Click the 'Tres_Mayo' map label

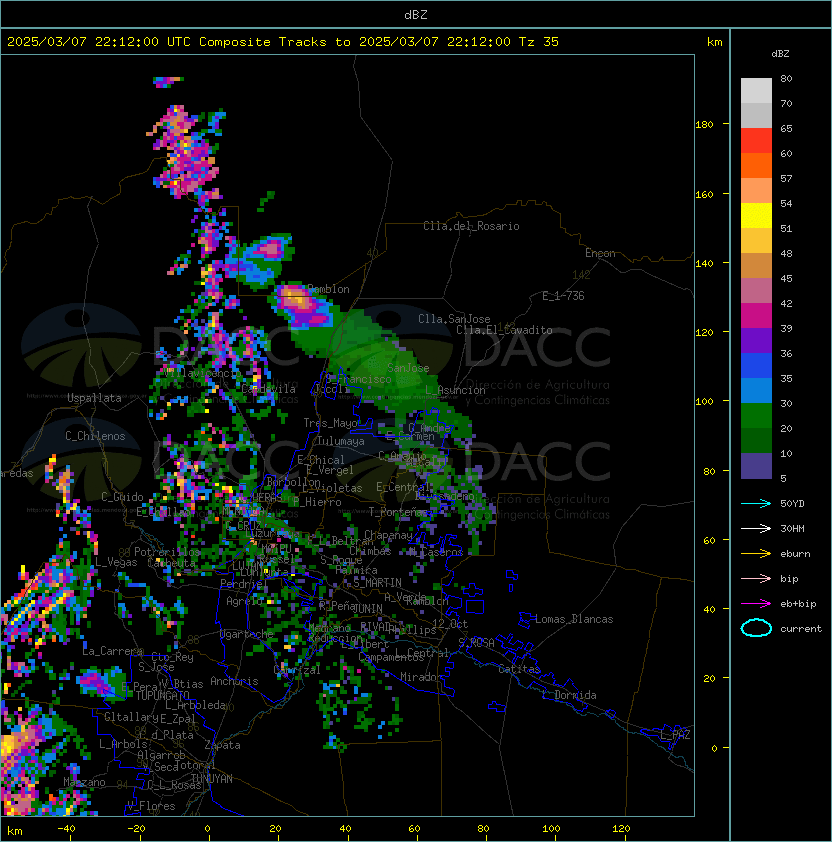click(x=330, y=423)
